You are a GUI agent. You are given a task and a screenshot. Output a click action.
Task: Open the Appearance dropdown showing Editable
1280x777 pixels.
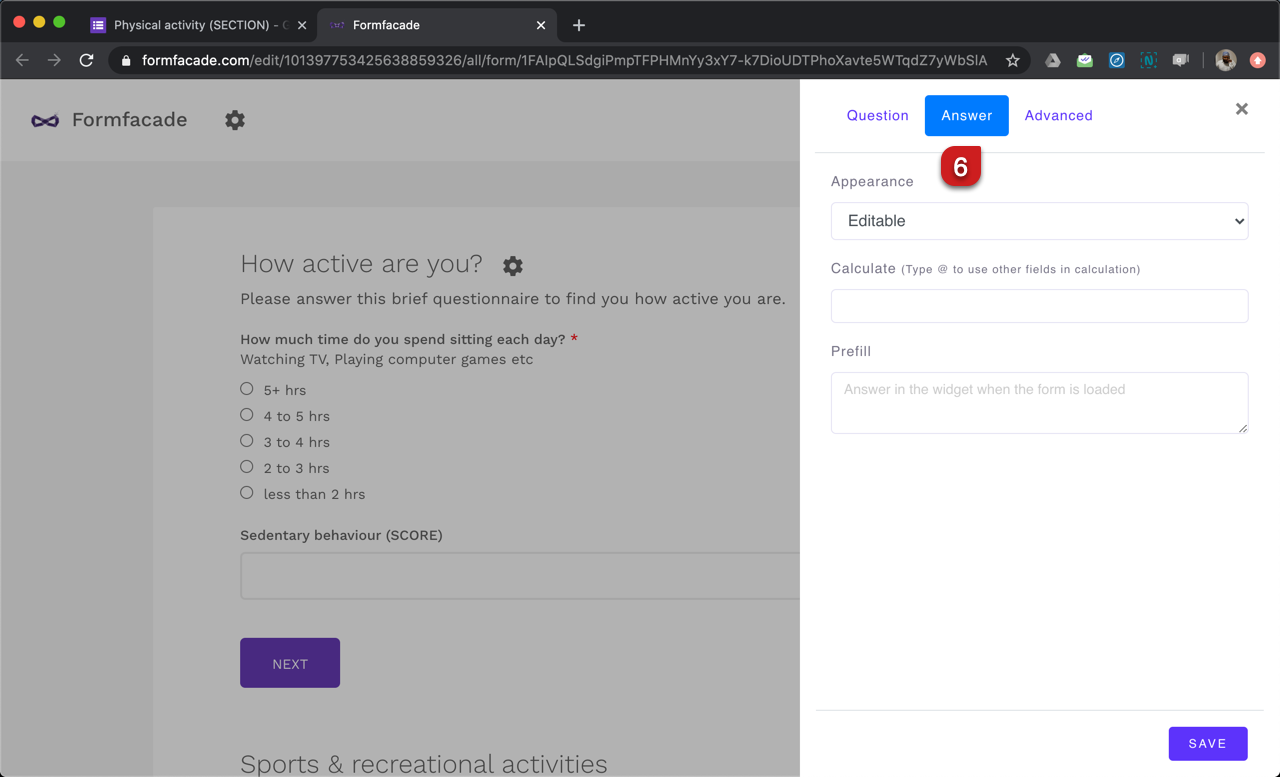(1039, 220)
